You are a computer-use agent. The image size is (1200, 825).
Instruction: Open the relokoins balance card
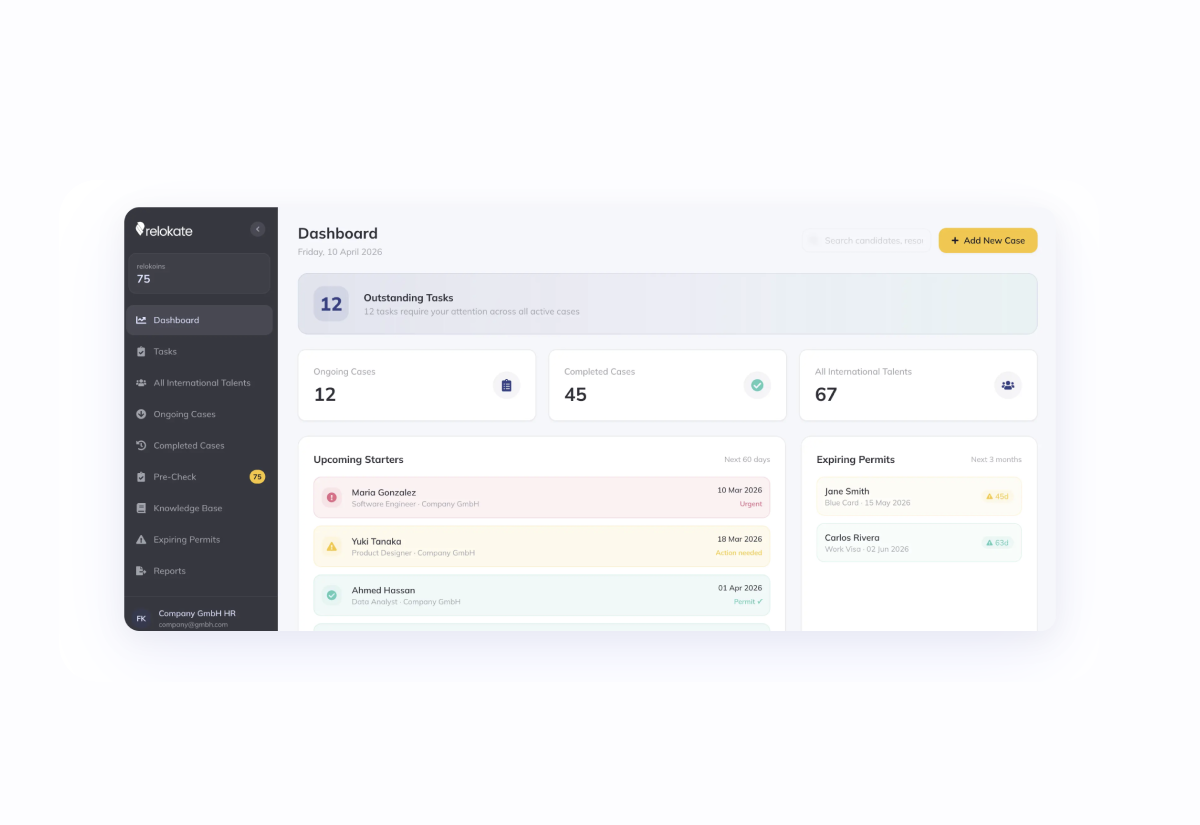coord(199,273)
